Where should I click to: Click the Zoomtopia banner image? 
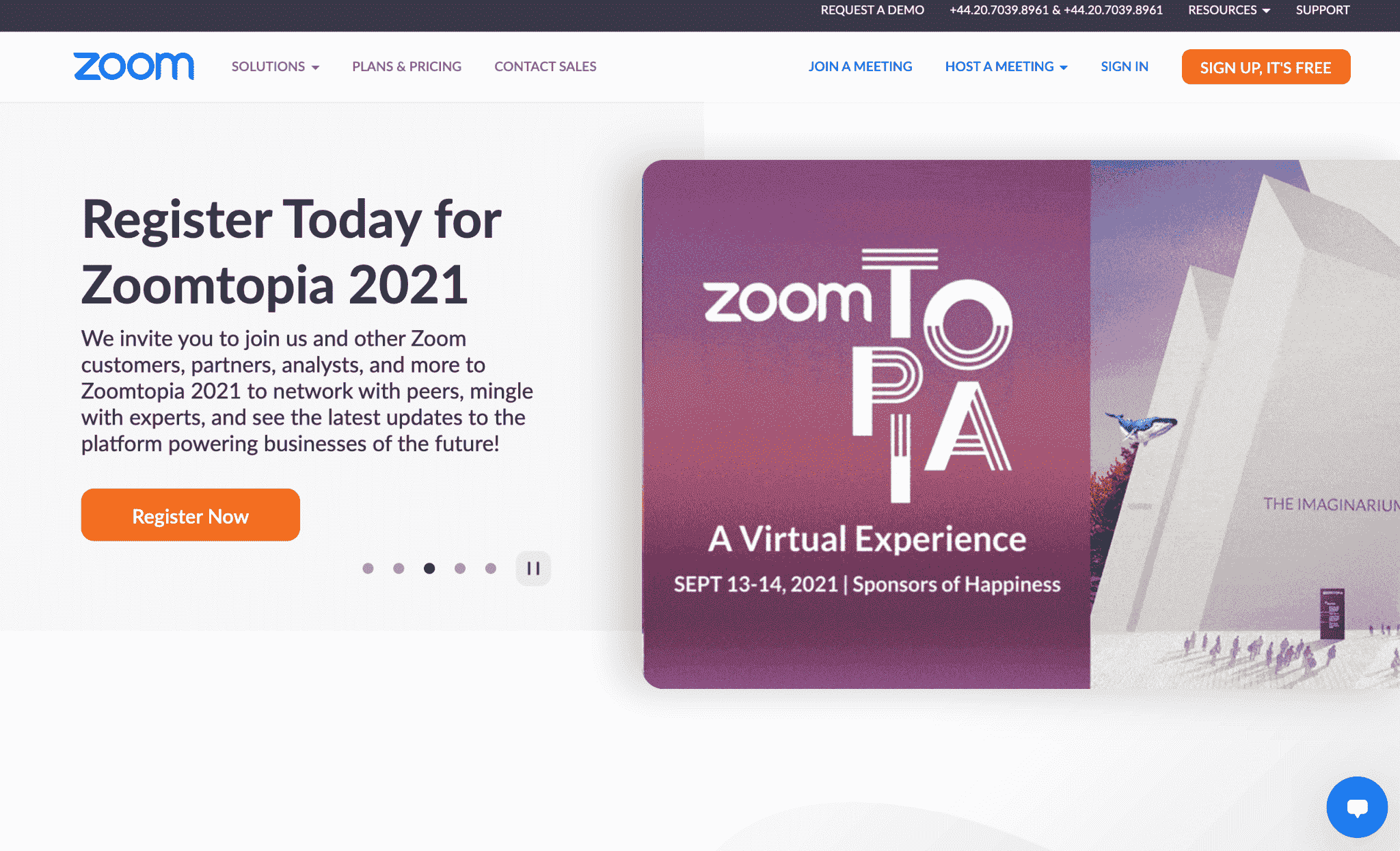click(1021, 424)
